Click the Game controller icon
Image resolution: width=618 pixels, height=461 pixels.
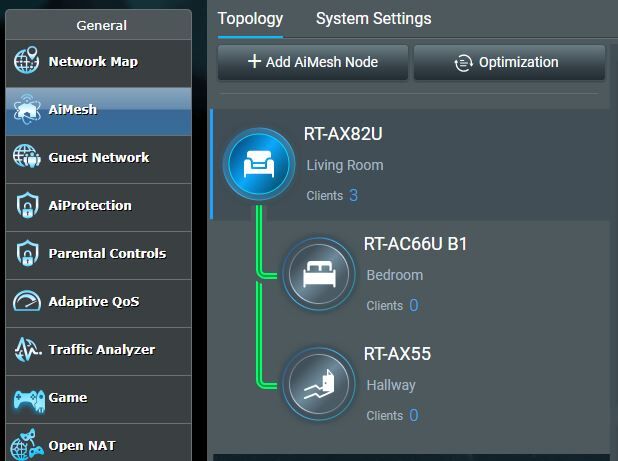tap(29, 400)
